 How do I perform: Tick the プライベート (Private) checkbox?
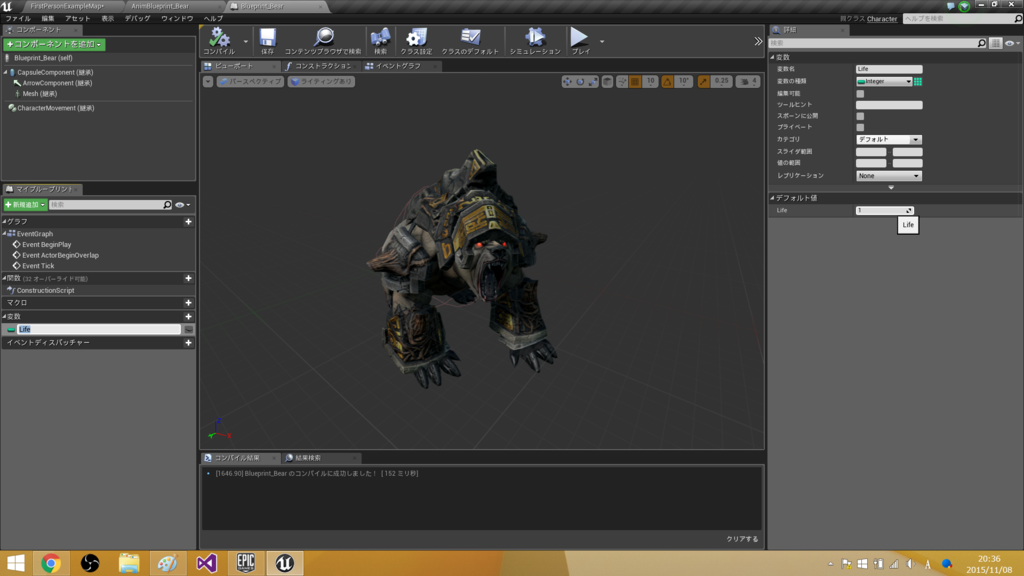click(x=860, y=128)
